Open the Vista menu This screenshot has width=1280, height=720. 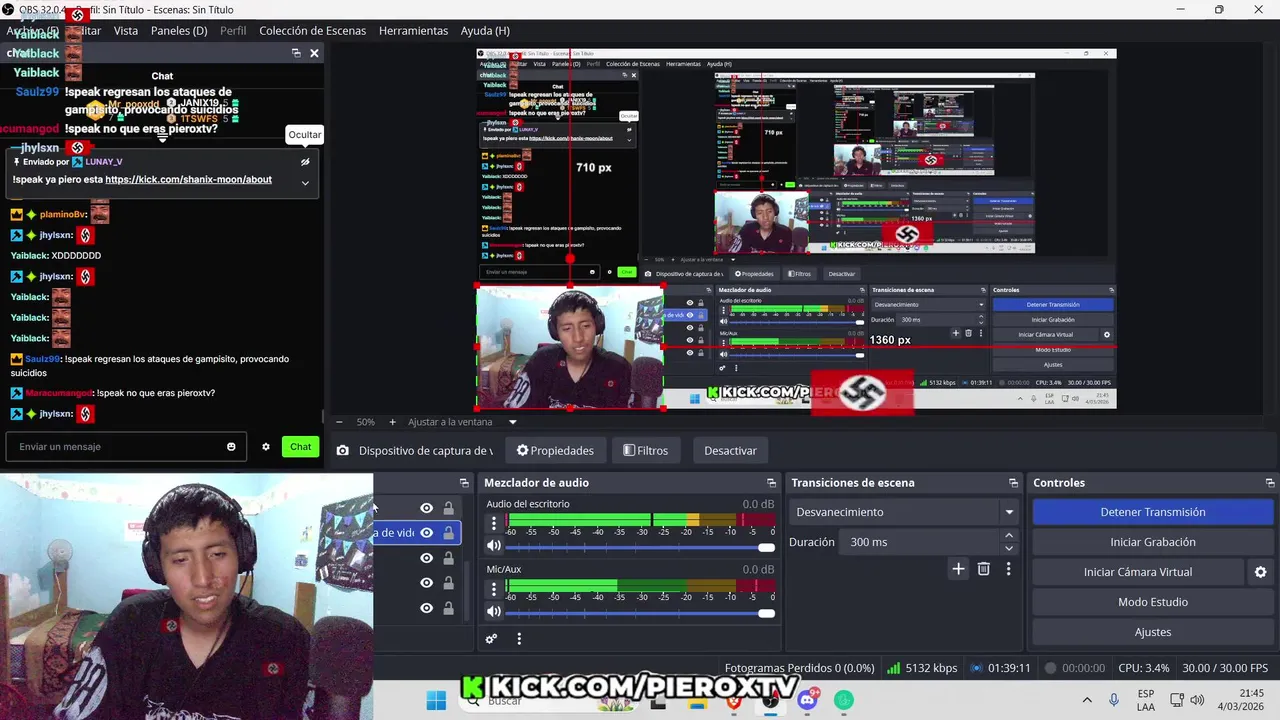(x=126, y=31)
